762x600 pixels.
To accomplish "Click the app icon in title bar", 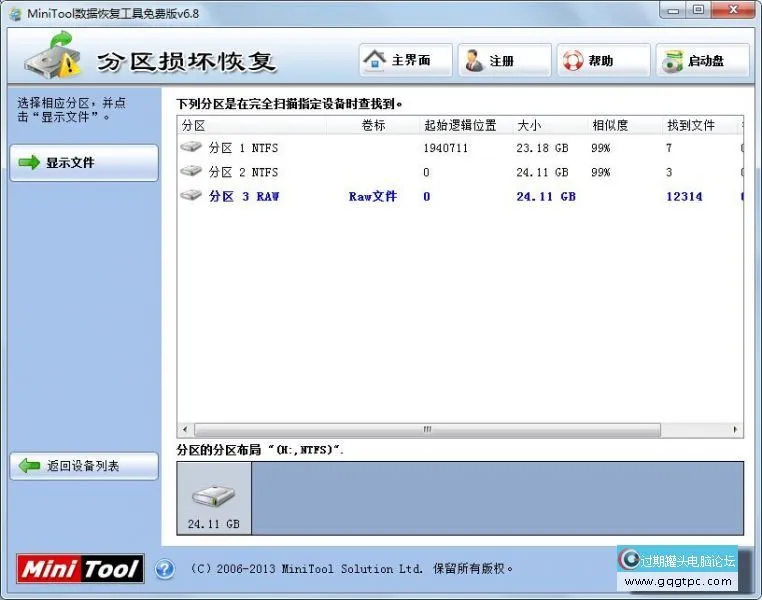I will coord(16,14).
